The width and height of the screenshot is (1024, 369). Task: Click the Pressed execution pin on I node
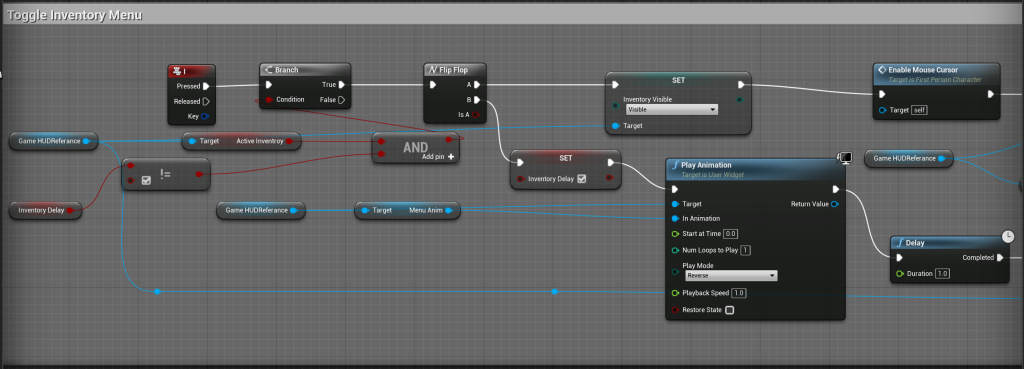coord(206,86)
